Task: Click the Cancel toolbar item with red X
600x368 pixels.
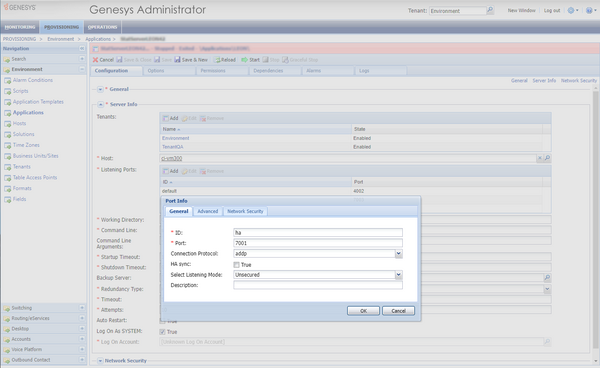Action: tap(103, 60)
